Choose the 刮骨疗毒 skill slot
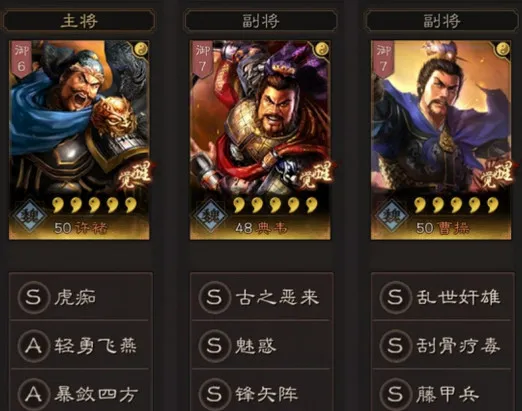The height and width of the screenshot is (411, 522). (443, 345)
